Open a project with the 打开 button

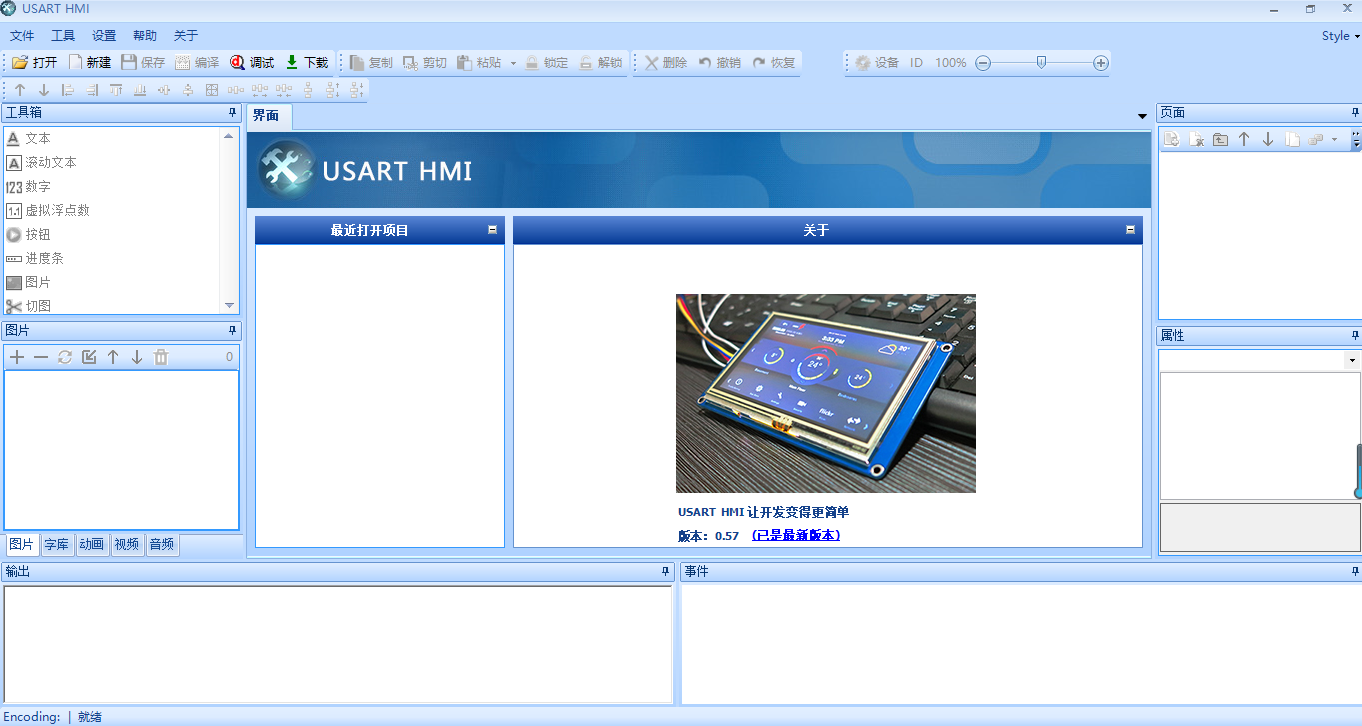35,62
